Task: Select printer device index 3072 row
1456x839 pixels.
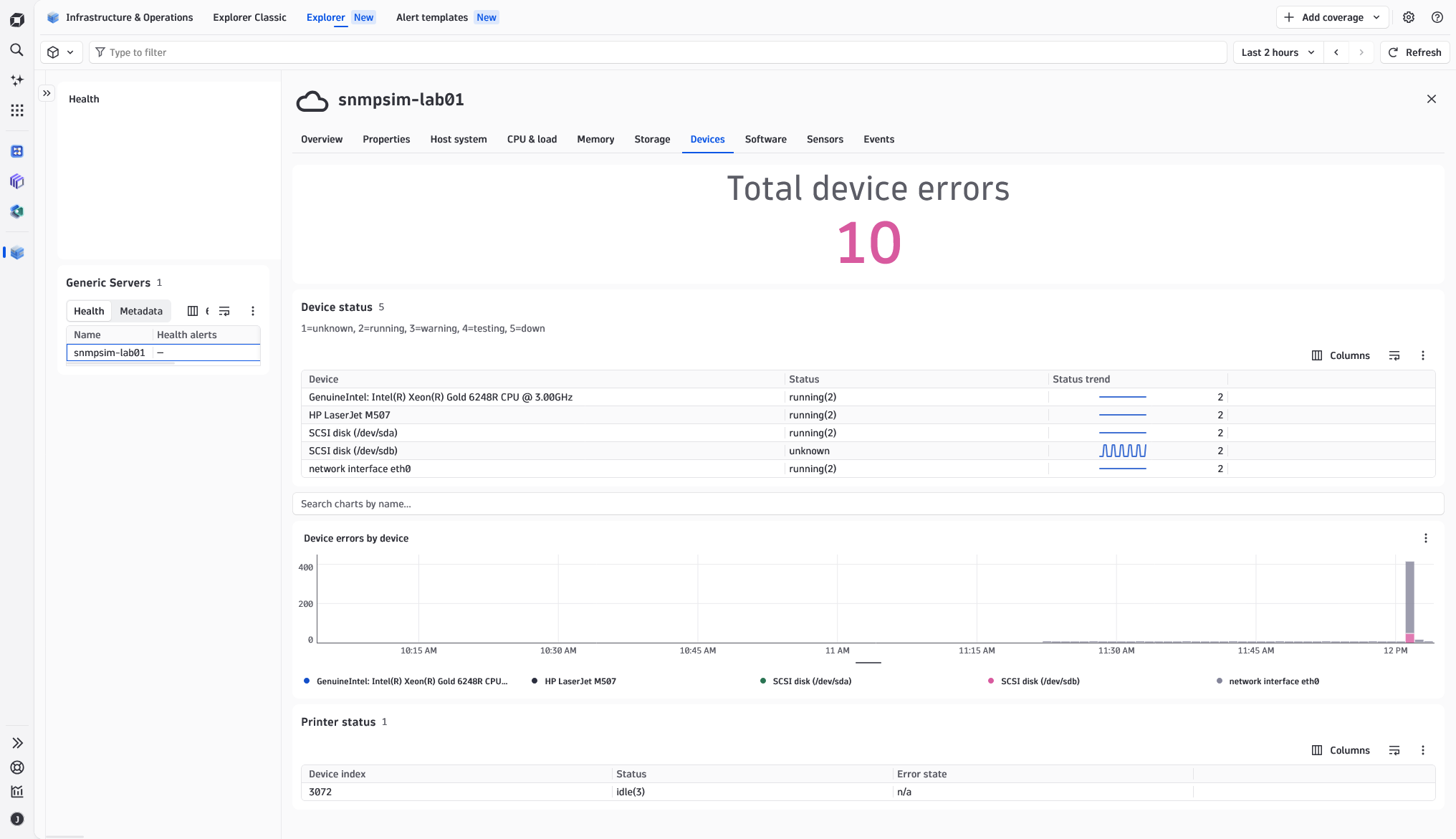Action: [868, 792]
